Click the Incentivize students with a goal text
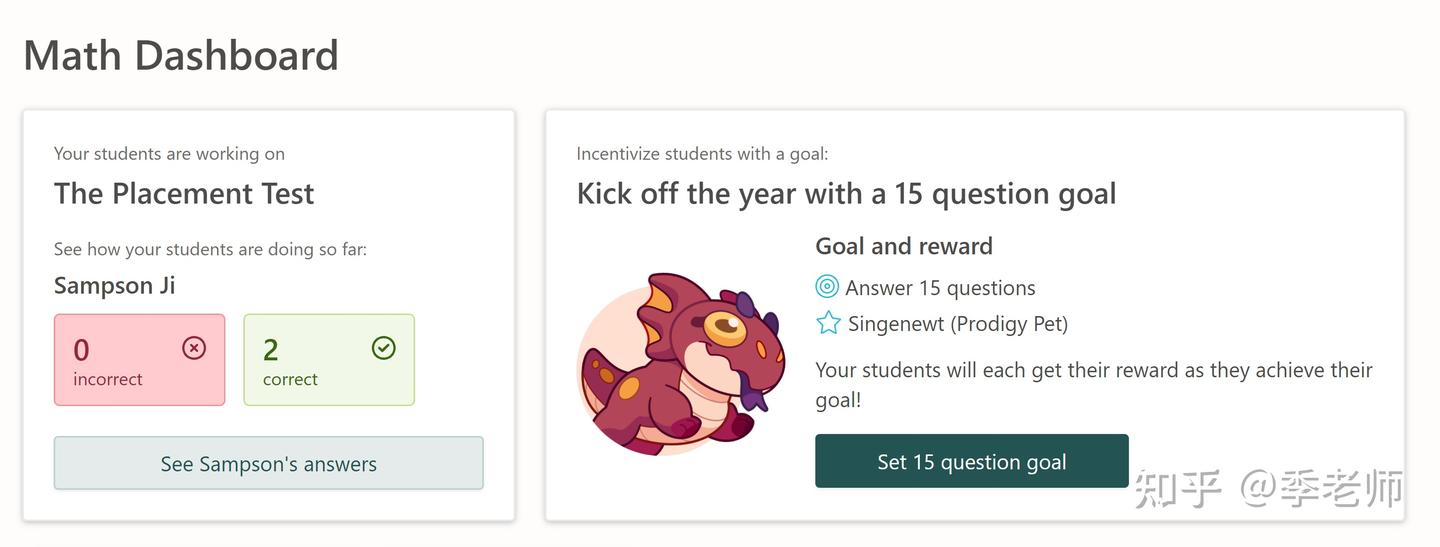This screenshot has width=1440, height=547. (x=702, y=154)
